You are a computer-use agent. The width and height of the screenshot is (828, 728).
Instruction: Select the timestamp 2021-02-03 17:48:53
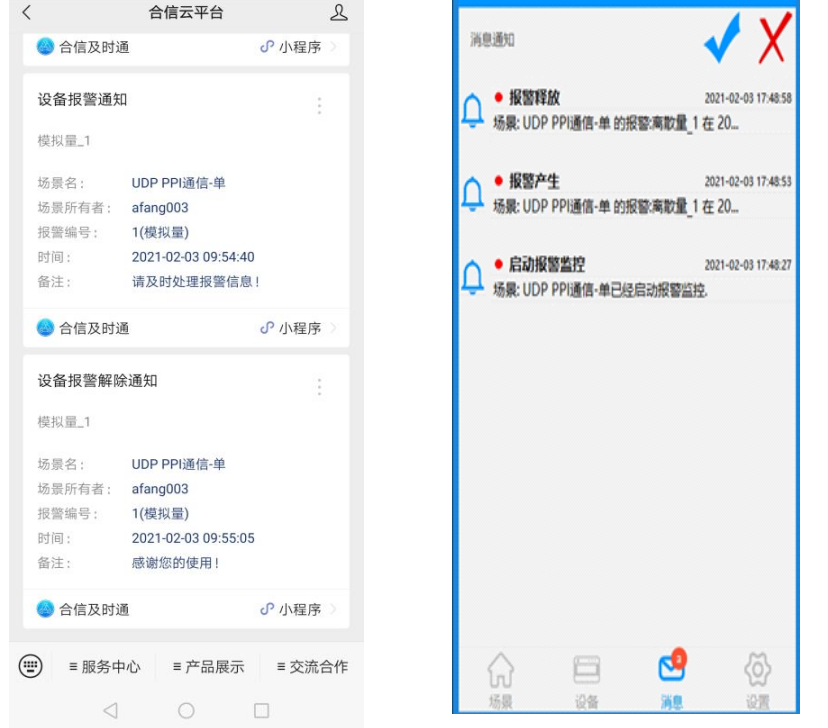748,182
